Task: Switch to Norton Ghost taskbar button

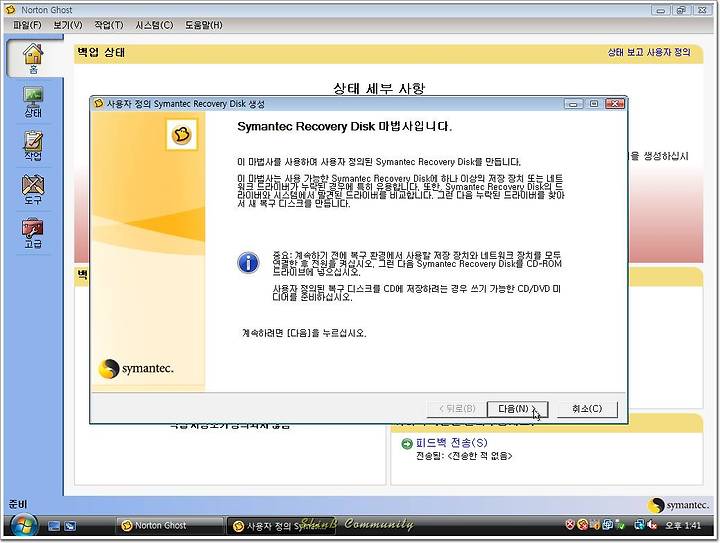Action: [x=169, y=526]
